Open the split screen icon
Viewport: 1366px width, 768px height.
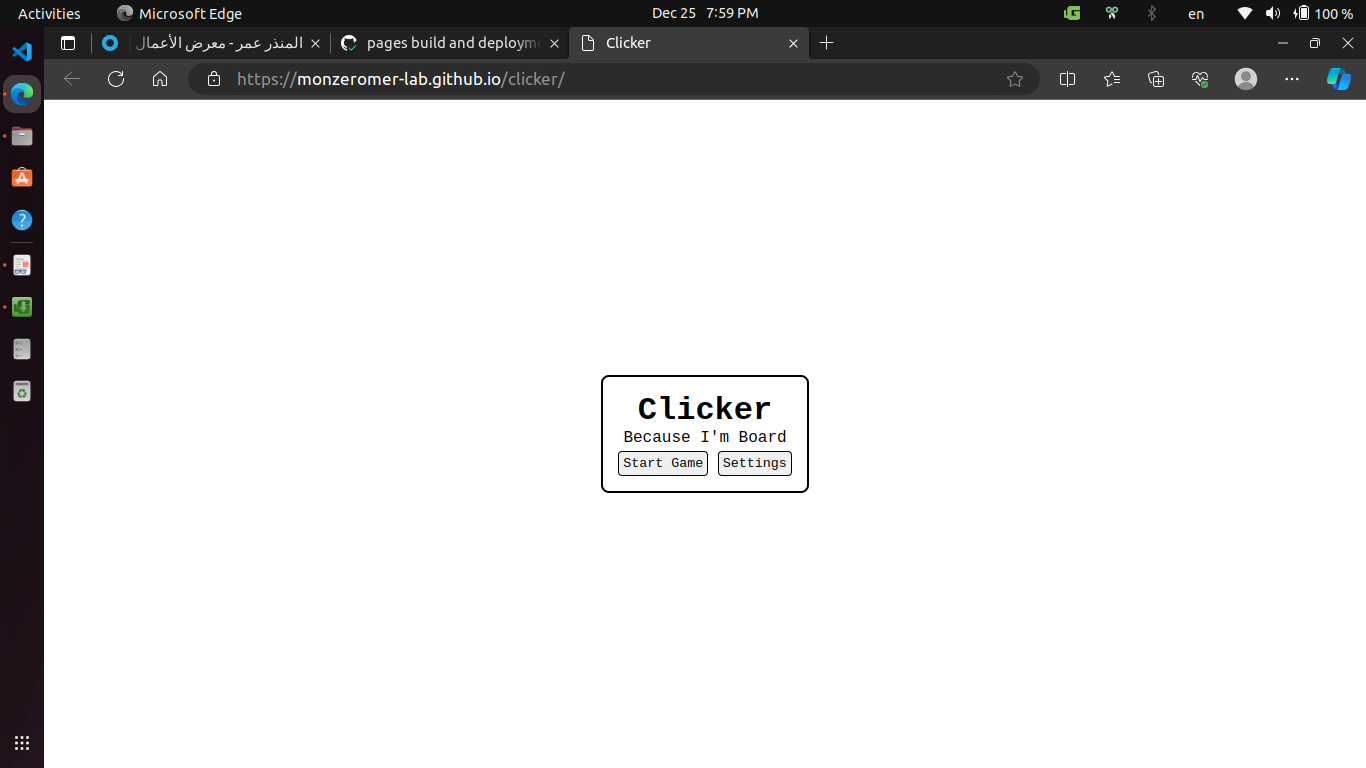pyautogui.click(x=1067, y=79)
